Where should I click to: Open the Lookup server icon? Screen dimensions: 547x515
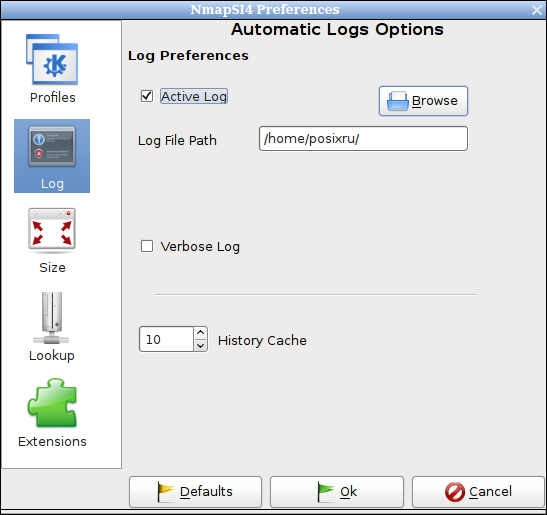click(52, 317)
